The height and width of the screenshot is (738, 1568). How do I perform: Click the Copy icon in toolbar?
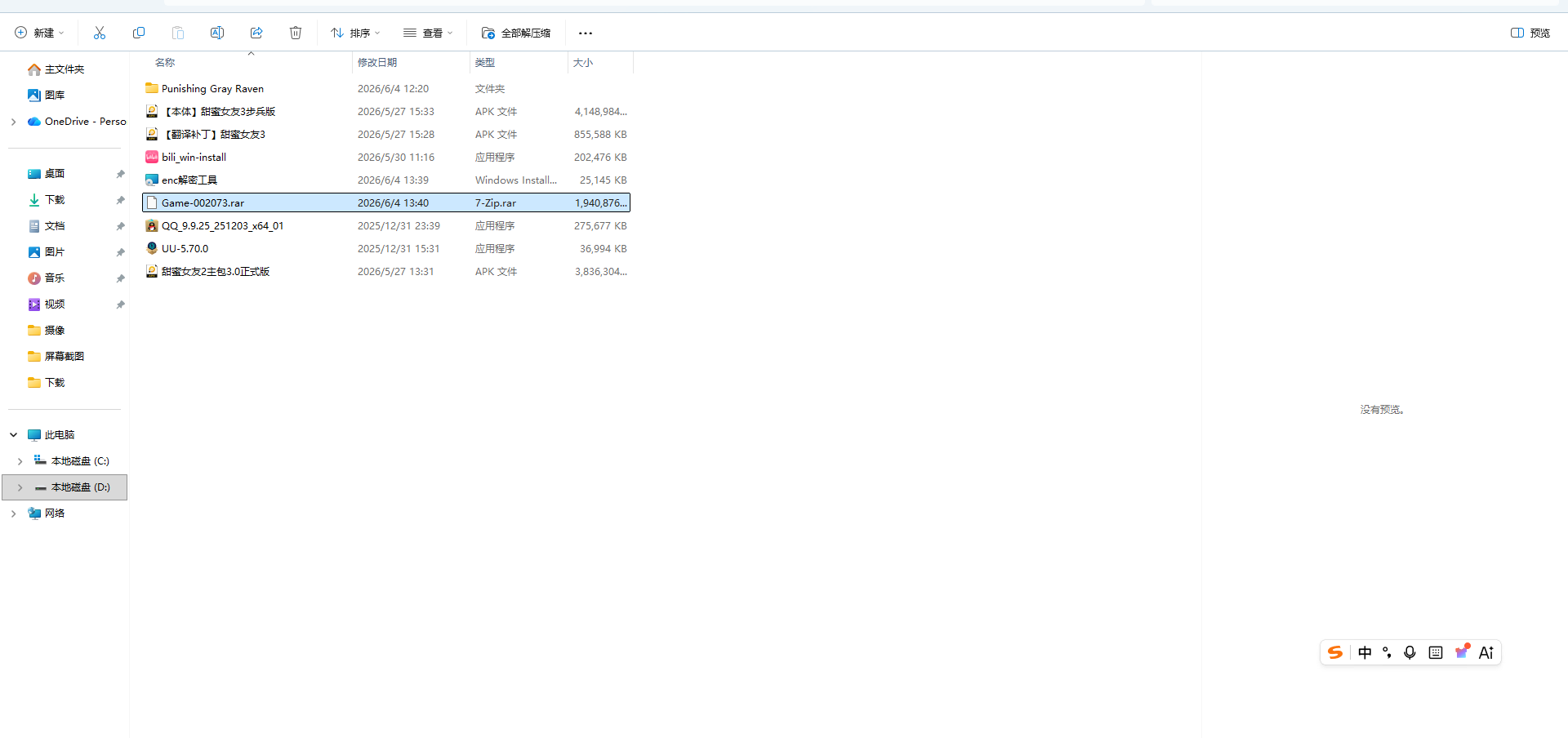pos(139,33)
